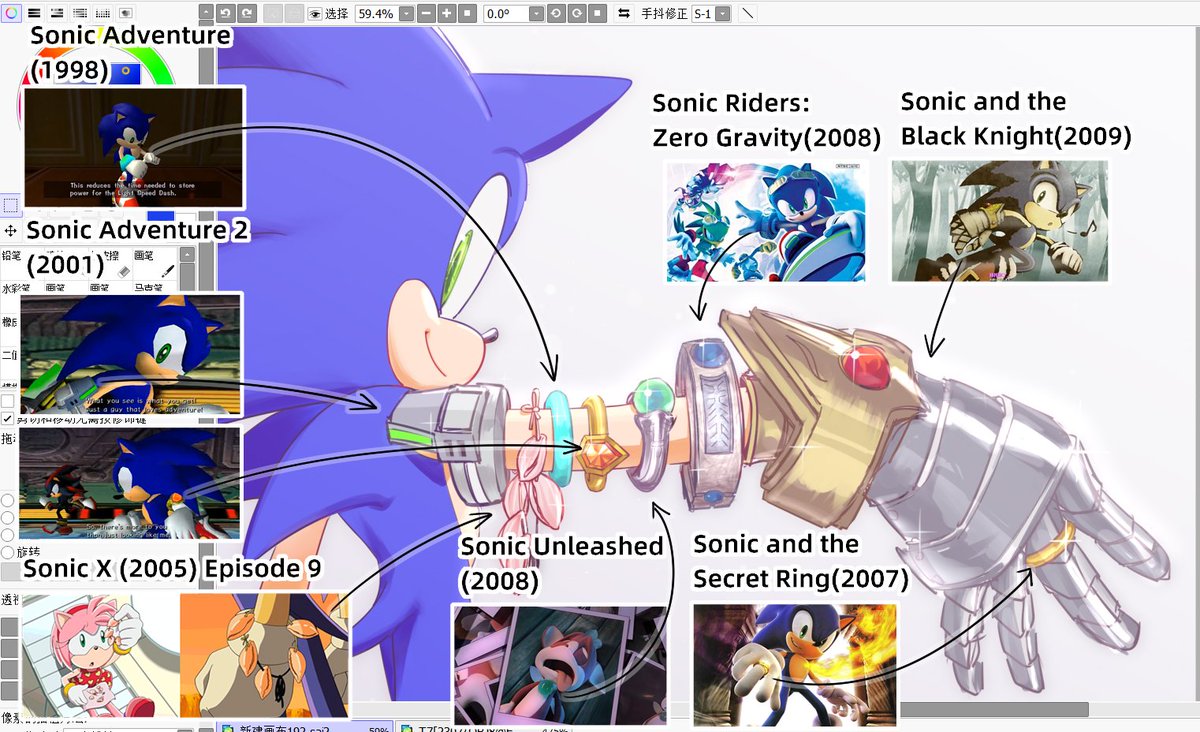The width and height of the screenshot is (1200, 732).
Task: Open the 59.4% zoom dropdown
Action: (406, 14)
